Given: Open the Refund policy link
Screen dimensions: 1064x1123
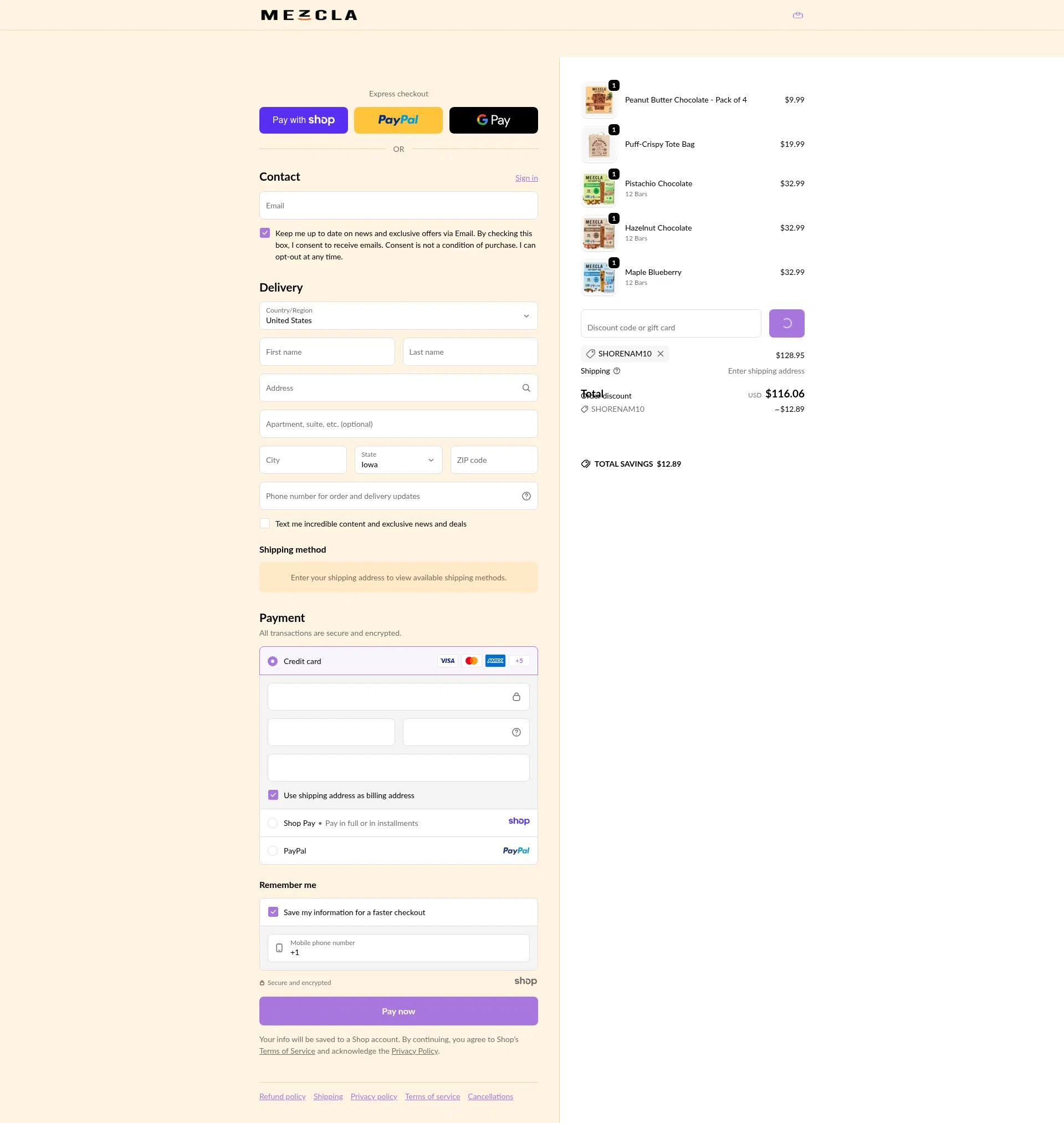Looking at the screenshot, I should click(282, 1096).
